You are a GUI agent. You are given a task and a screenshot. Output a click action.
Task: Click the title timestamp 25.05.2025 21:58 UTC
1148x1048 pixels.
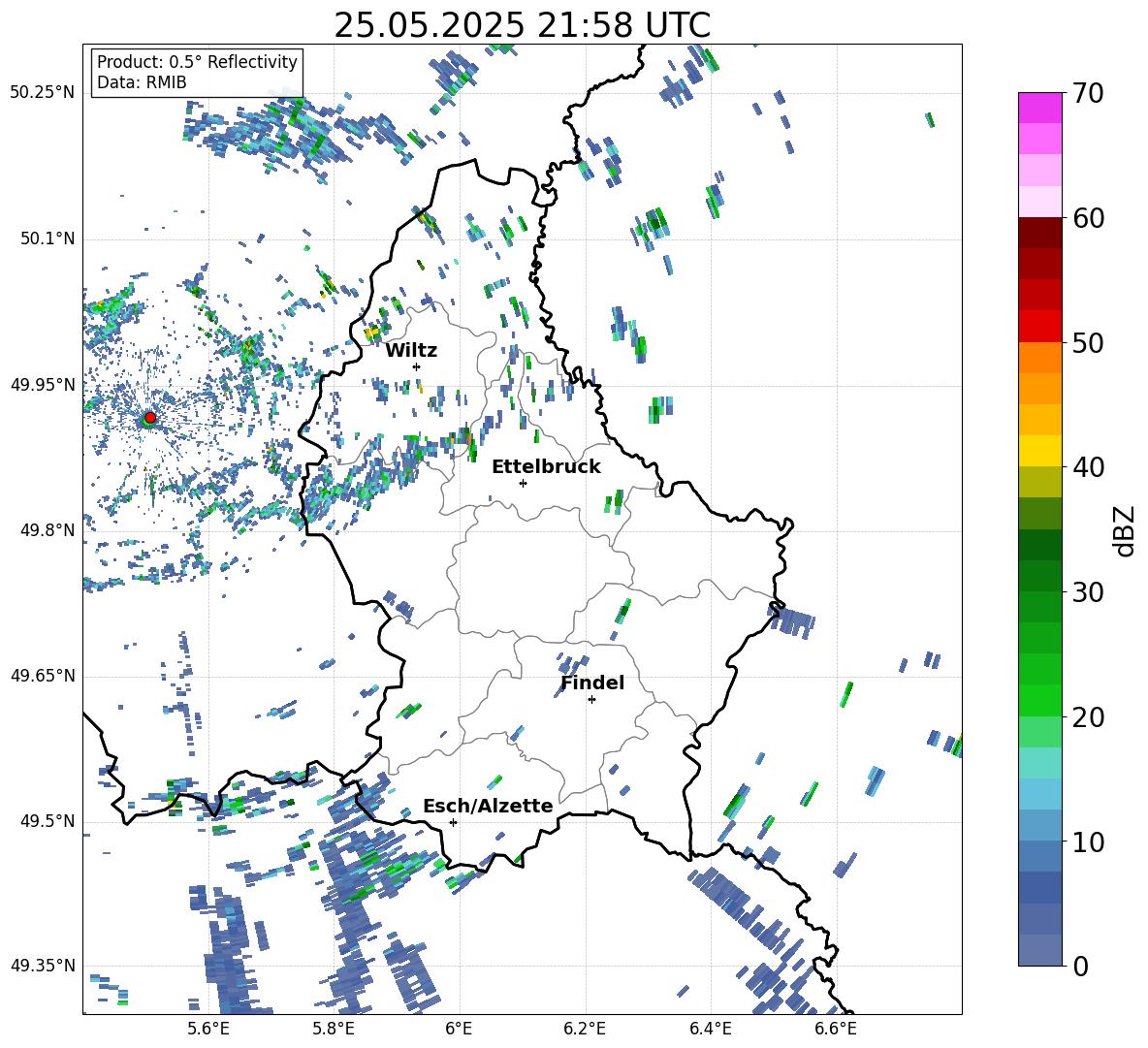pos(522,25)
